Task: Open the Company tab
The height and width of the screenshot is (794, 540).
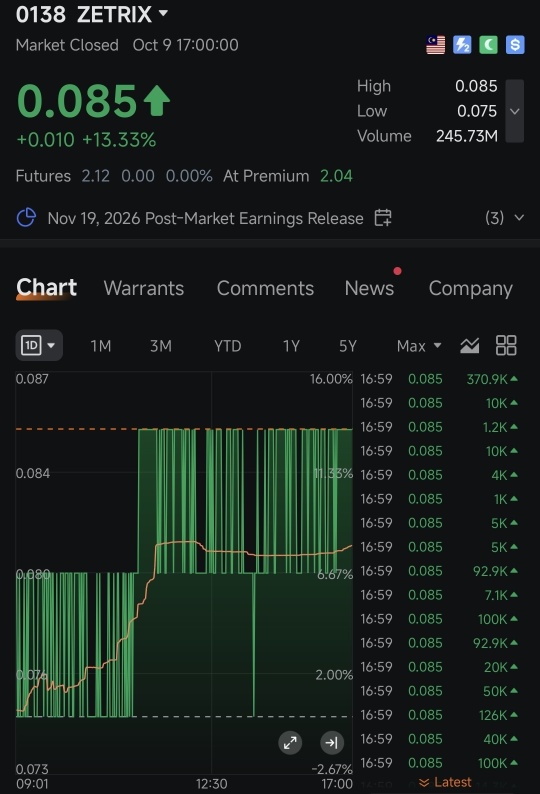Action: 471,289
